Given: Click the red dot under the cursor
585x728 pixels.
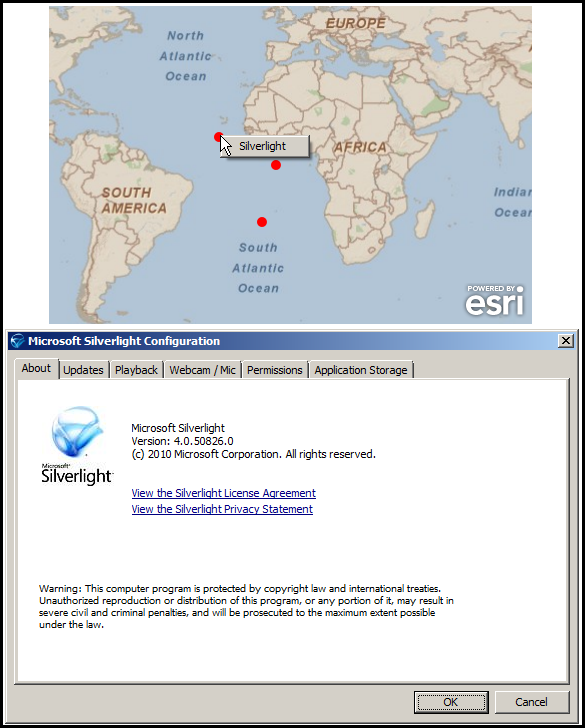Looking at the screenshot, I should 218,136.
